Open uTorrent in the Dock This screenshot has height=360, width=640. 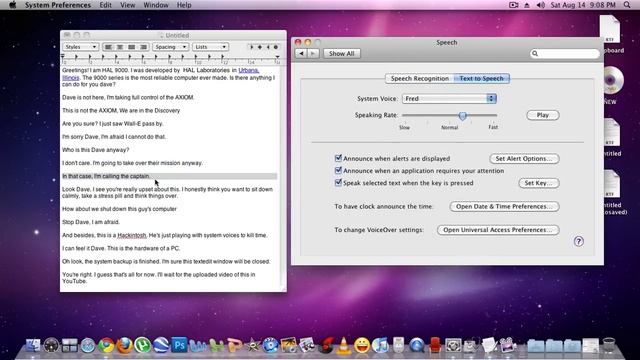click(x=143, y=345)
